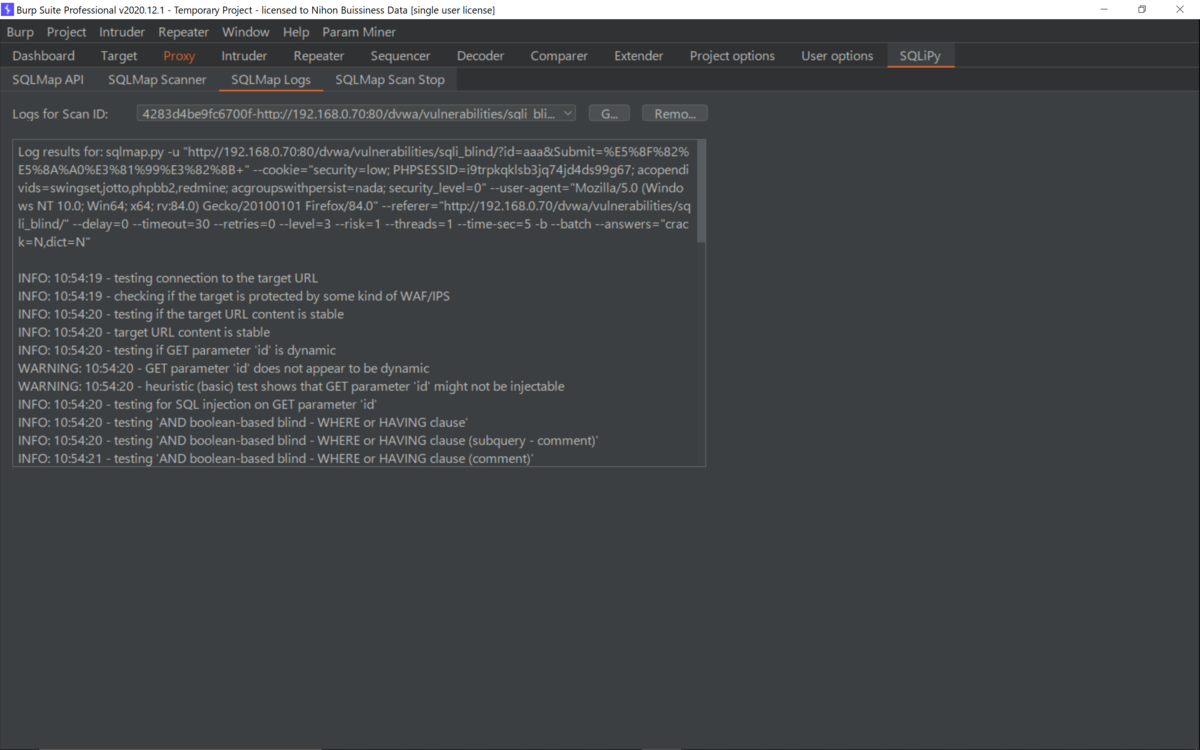Image resolution: width=1200 pixels, height=750 pixels.
Task: Switch to the User options tab
Action: [837, 56]
